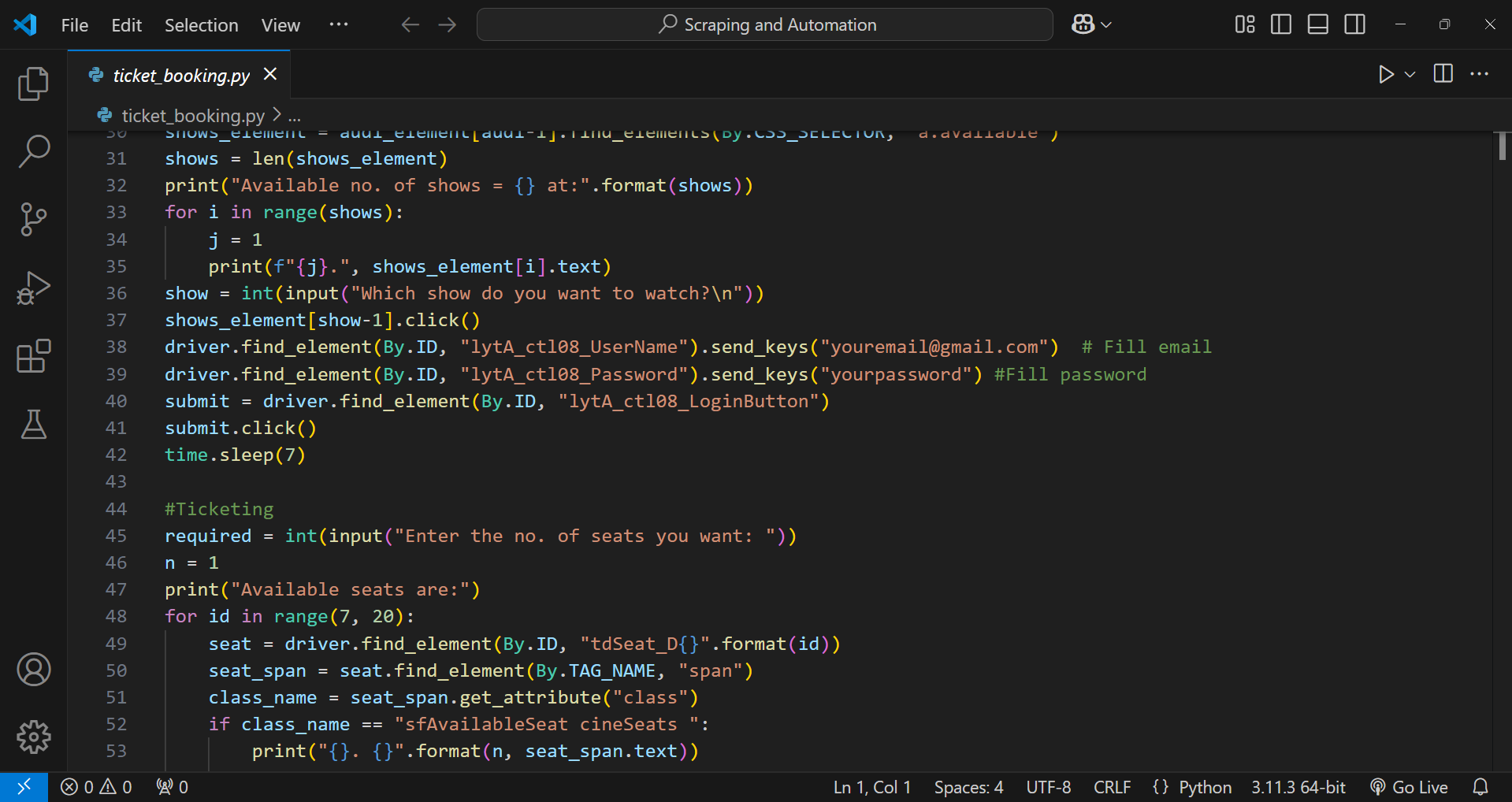1512x802 pixels.
Task: Toggle the Primary Side Bar layout button
Action: (x=1281, y=24)
